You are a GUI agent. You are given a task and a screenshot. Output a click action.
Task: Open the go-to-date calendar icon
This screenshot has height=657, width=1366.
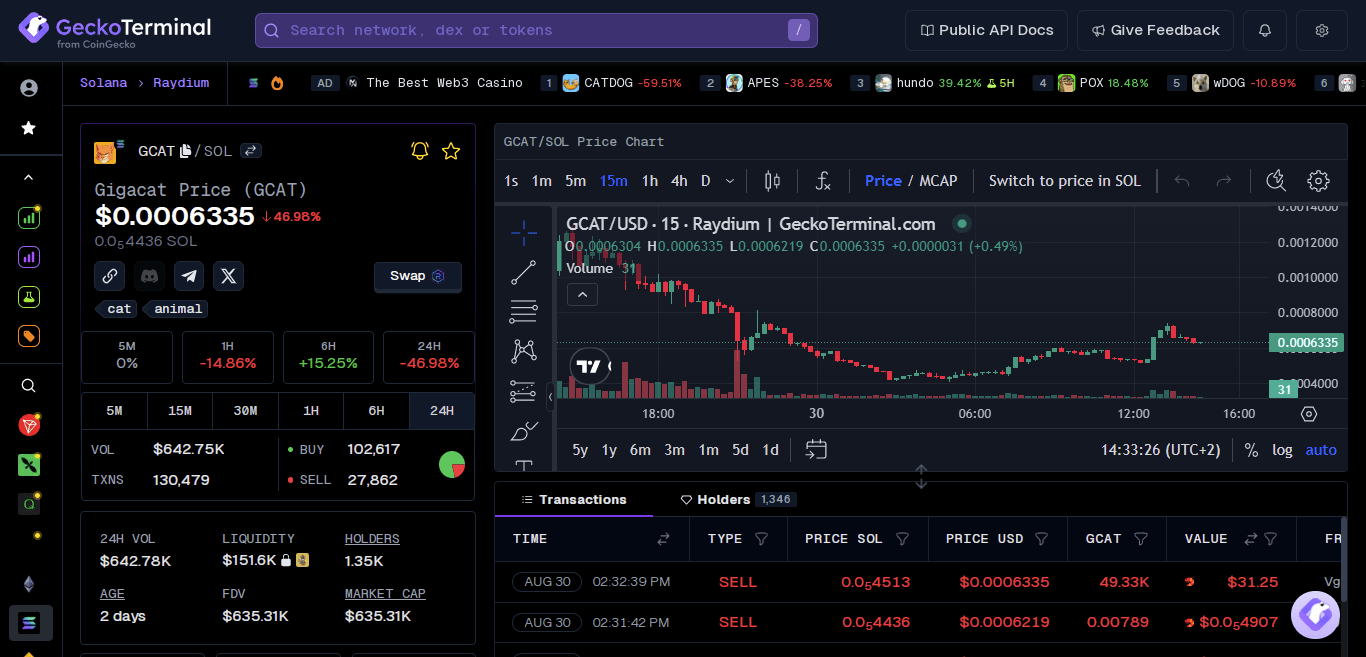coord(816,450)
